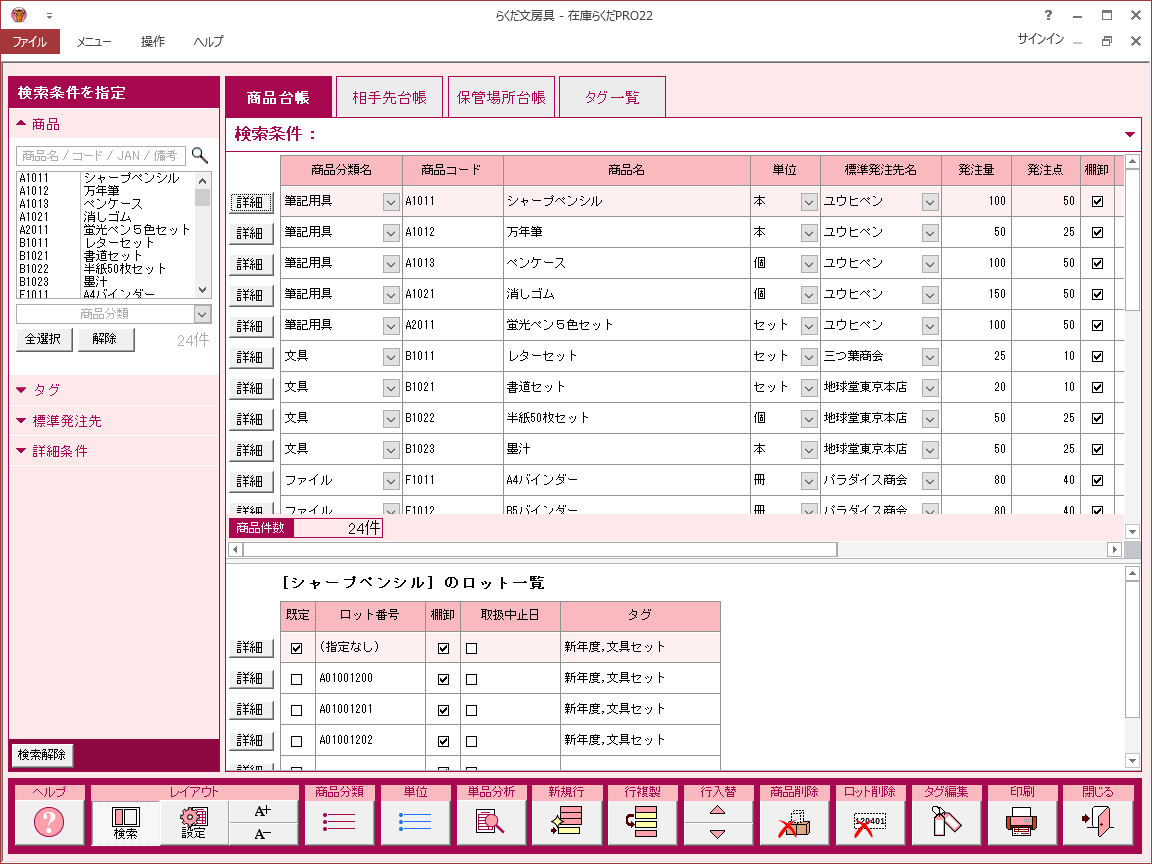
Task: Click the サインイン link
Action: pos(1040,39)
